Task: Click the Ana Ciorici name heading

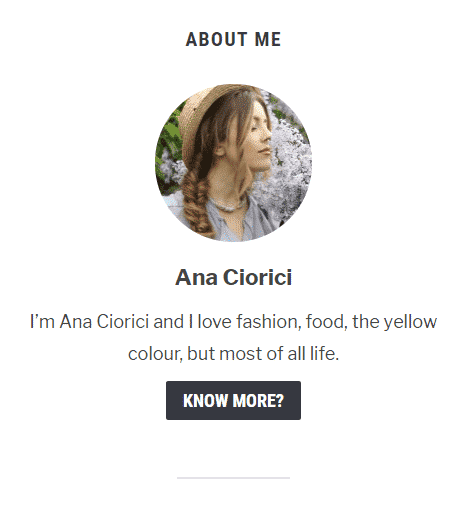Action: (x=233, y=277)
